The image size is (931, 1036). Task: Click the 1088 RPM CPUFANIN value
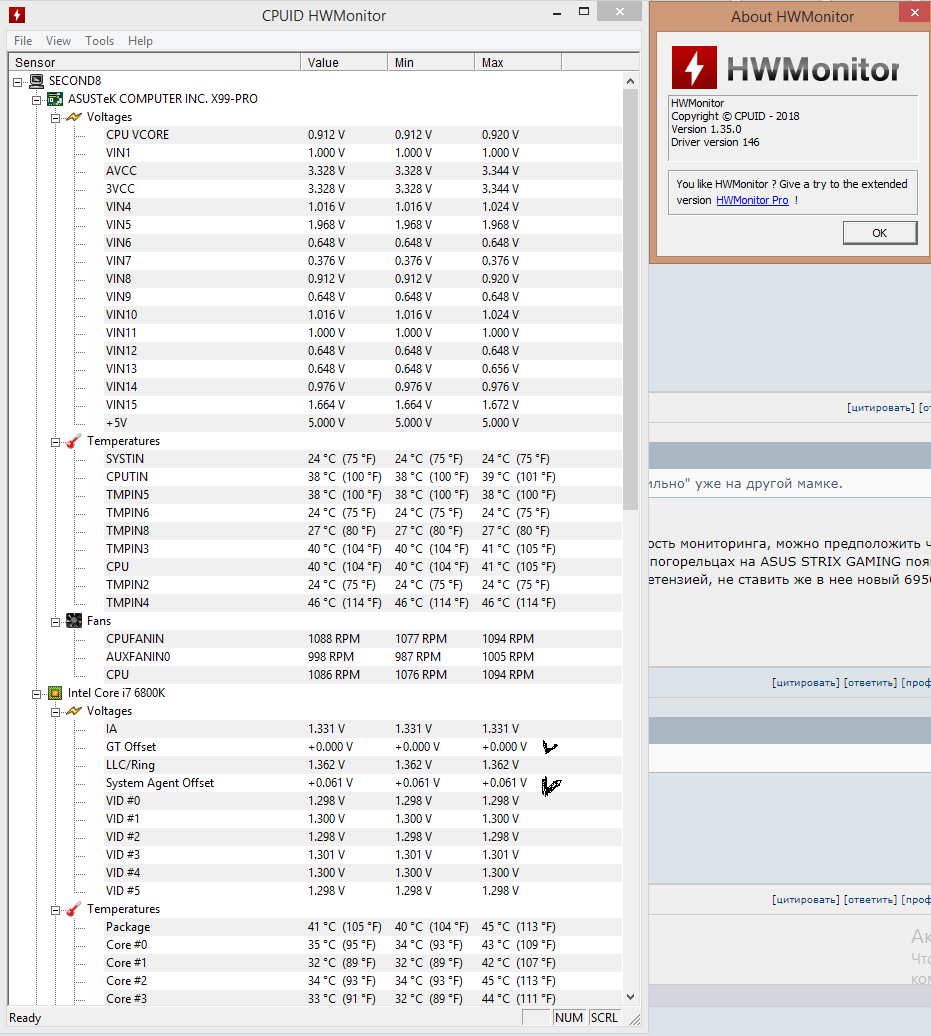[334, 639]
